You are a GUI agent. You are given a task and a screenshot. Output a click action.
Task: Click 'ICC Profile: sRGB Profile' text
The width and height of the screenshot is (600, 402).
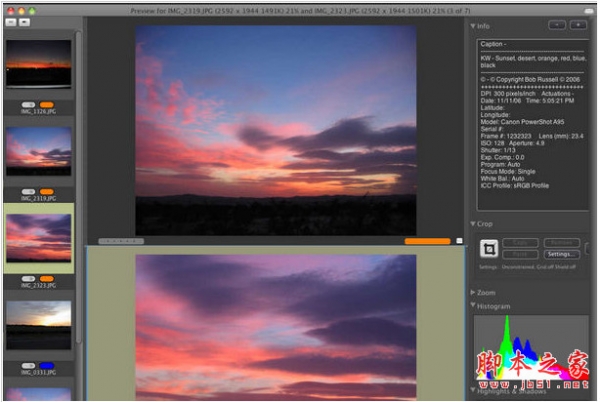515,186
